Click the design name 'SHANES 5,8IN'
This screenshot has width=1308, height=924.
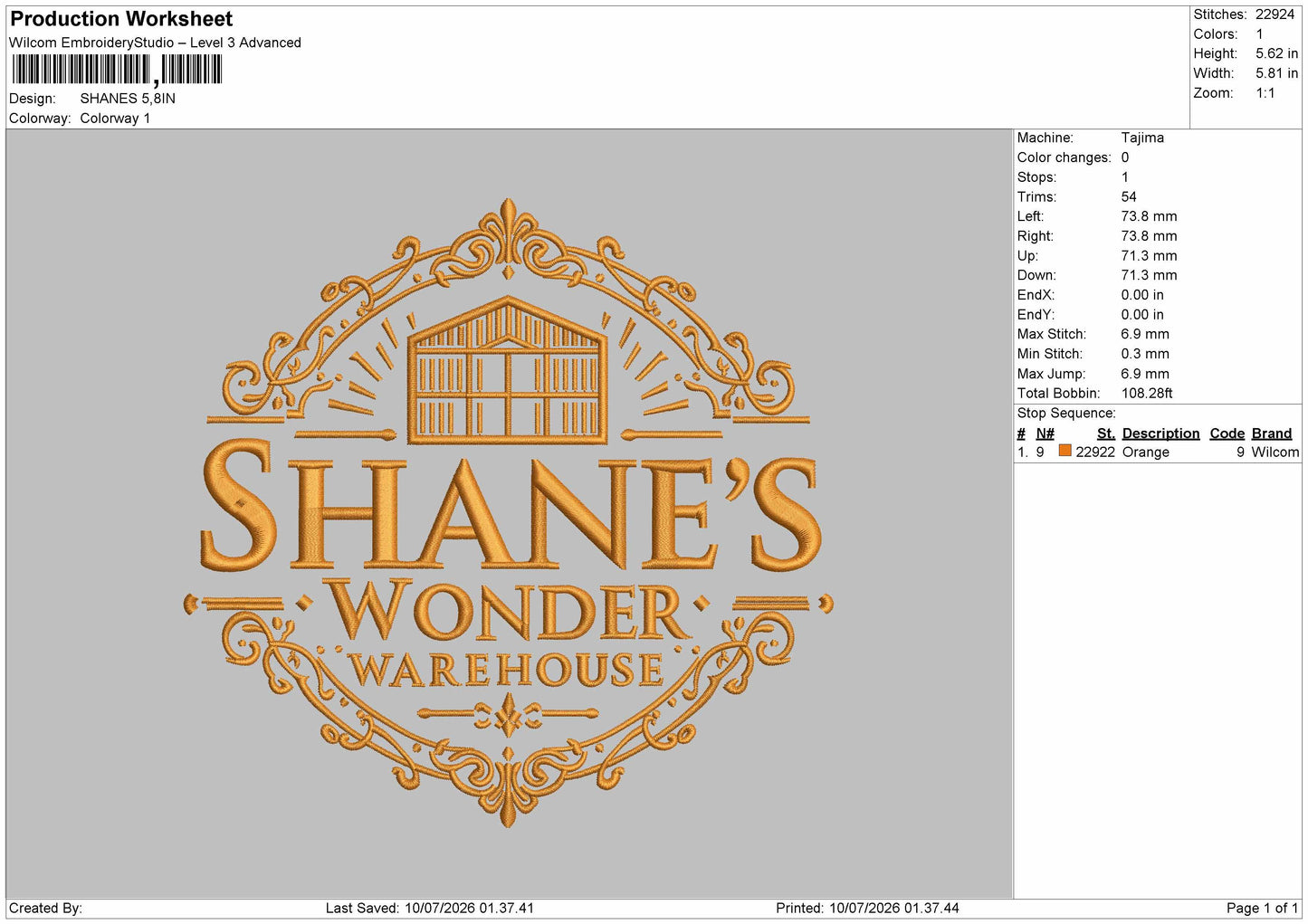pos(128,99)
